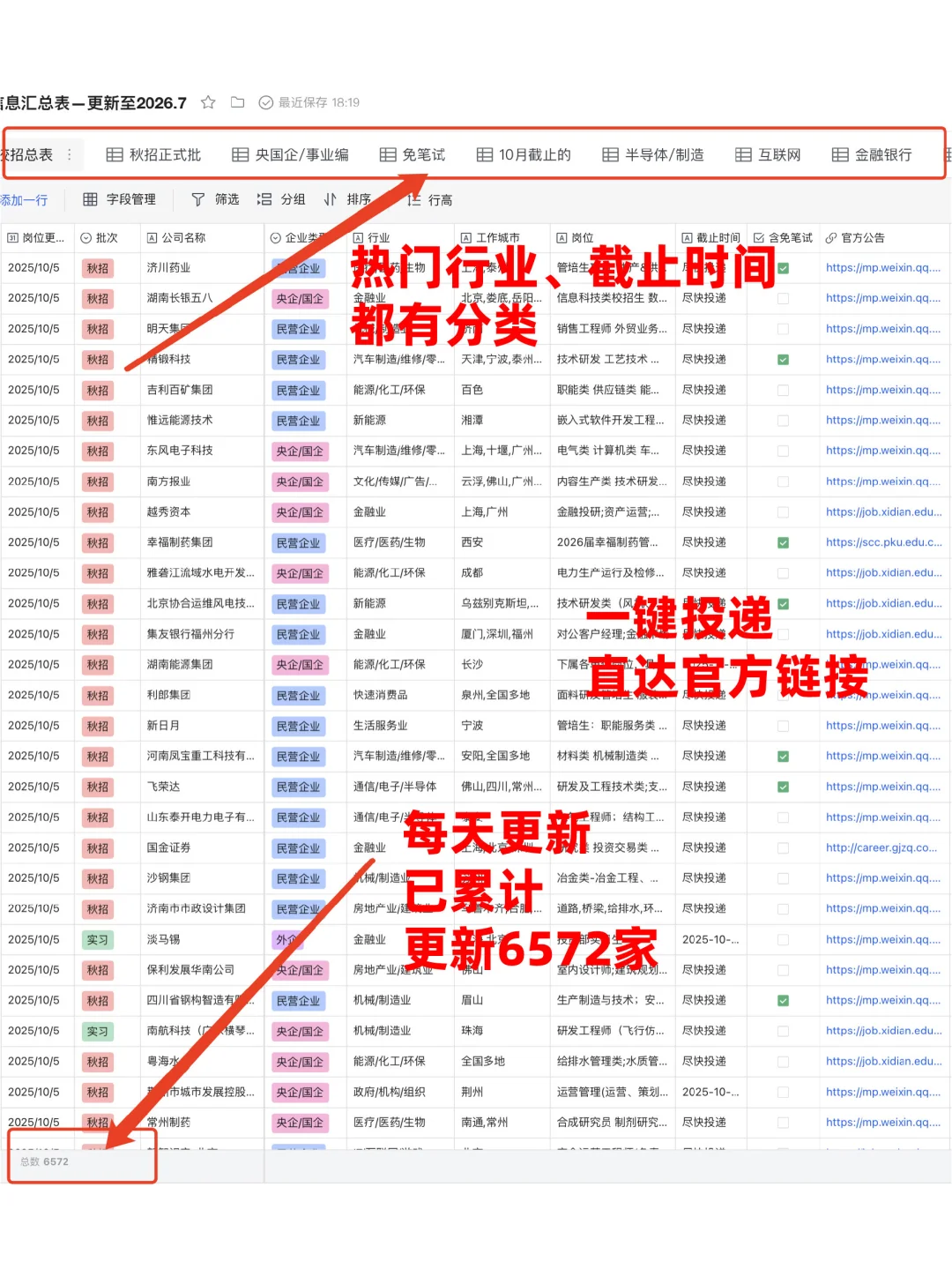952x1269 pixels.
Task: Click the saved status check icon
Action: pos(265,102)
